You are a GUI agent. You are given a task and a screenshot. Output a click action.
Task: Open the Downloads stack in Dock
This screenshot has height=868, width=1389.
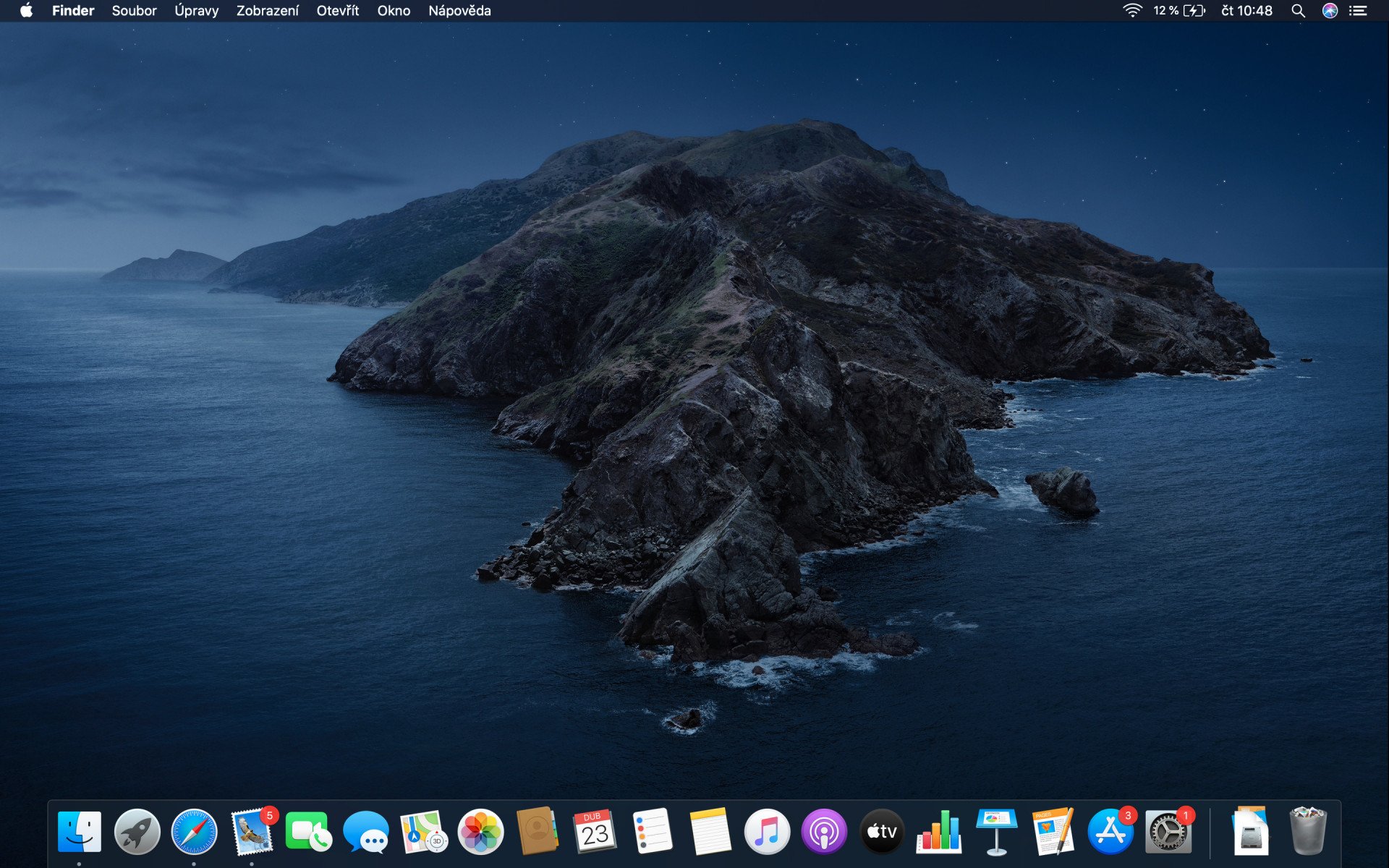(x=1251, y=832)
